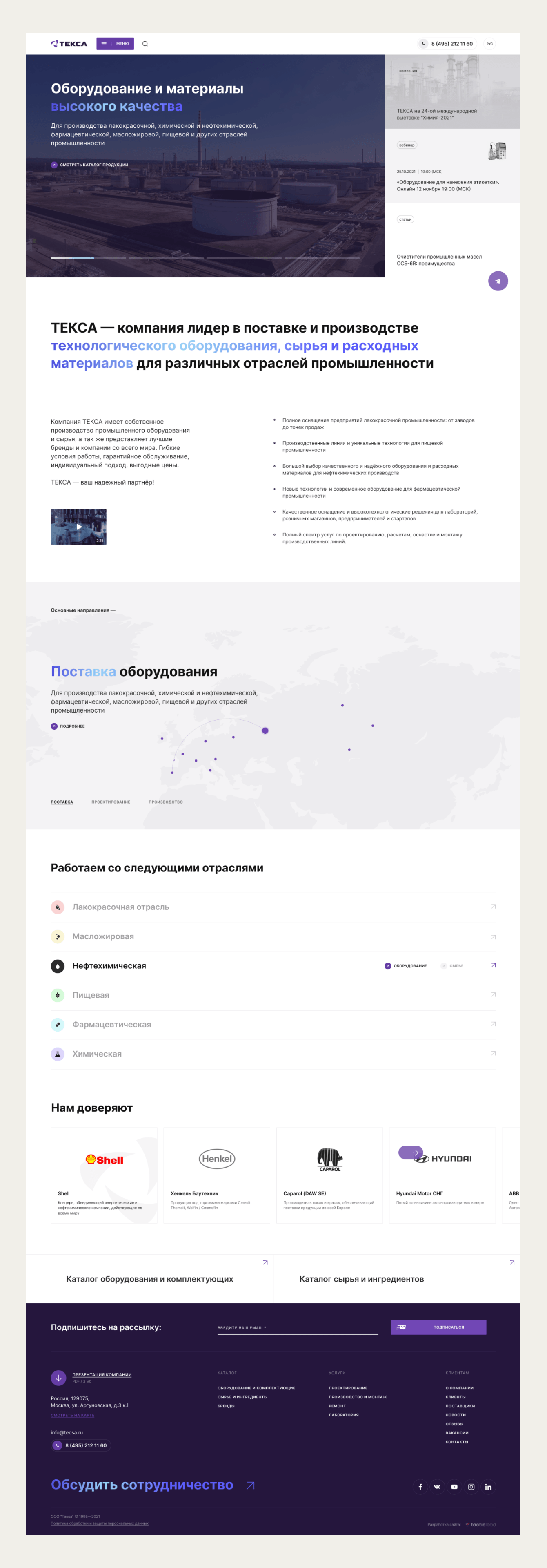Click the arrow in the Лакокрасочная отрасль row
547x1568 pixels.
point(494,906)
